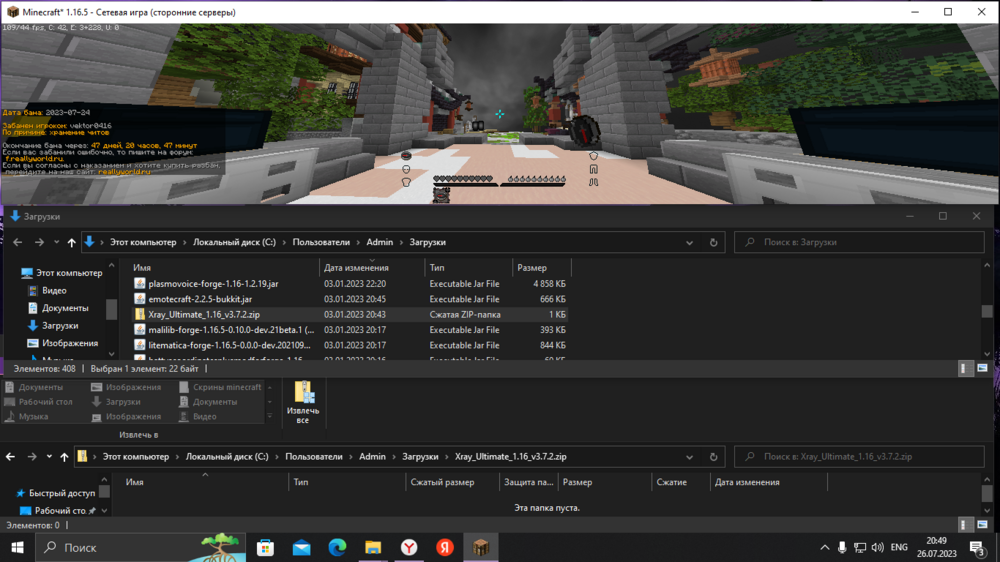Refresh the Загрузки folder listing
Image resolution: width=1000 pixels, height=562 pixels.
pyautogui.click(x=714, y=242)
